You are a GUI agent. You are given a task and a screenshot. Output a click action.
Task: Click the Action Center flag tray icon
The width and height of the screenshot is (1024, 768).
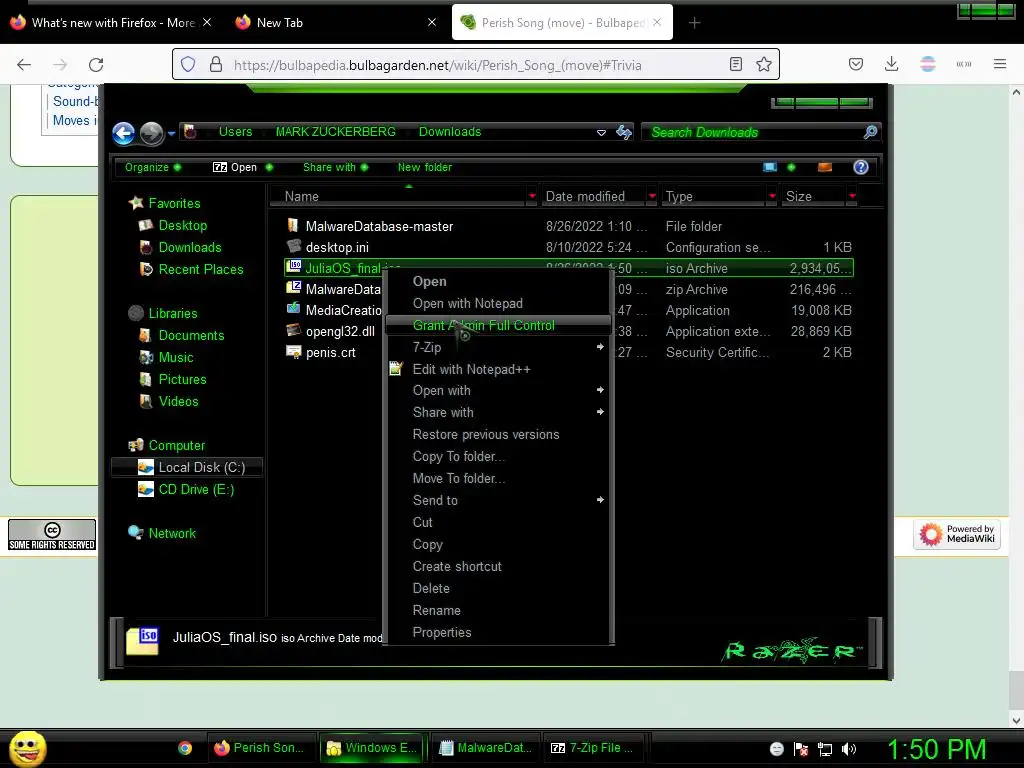[801, 749]
